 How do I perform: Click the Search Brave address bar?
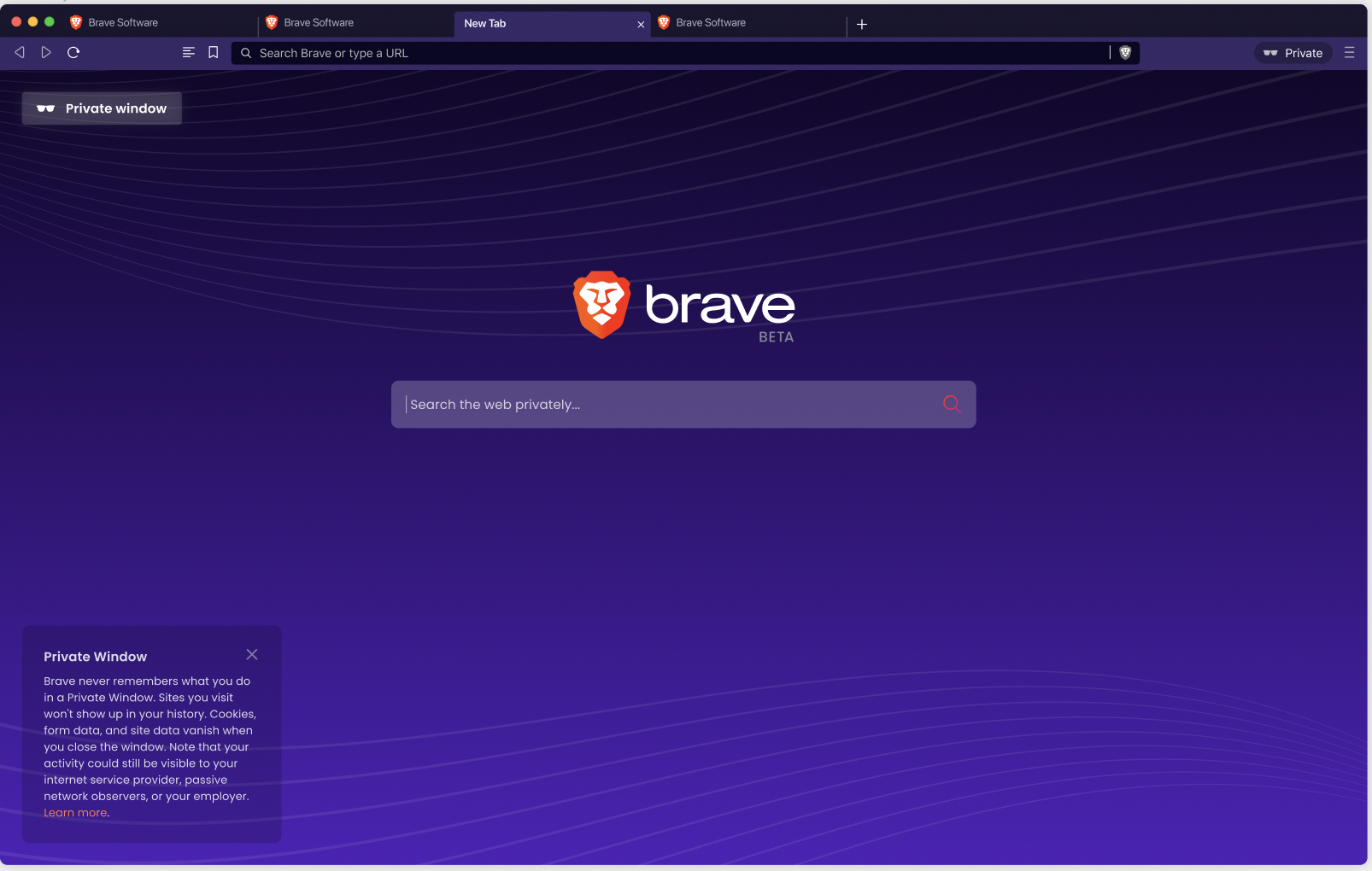coord(598,52)
